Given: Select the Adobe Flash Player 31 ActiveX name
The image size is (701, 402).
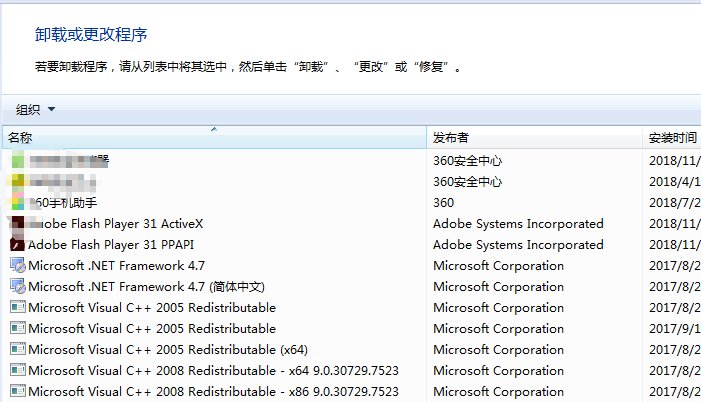Looking at the screenshot, I should (116, 224).
